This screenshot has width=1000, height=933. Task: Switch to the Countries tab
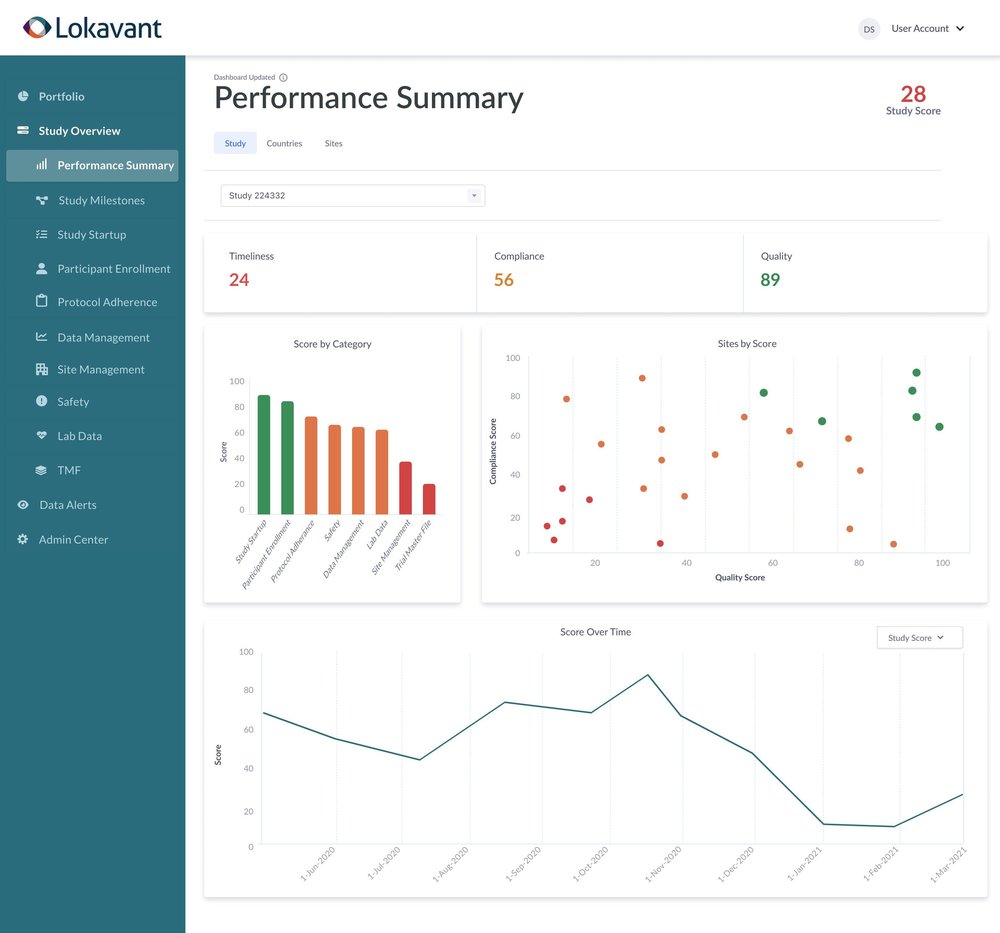284,143
